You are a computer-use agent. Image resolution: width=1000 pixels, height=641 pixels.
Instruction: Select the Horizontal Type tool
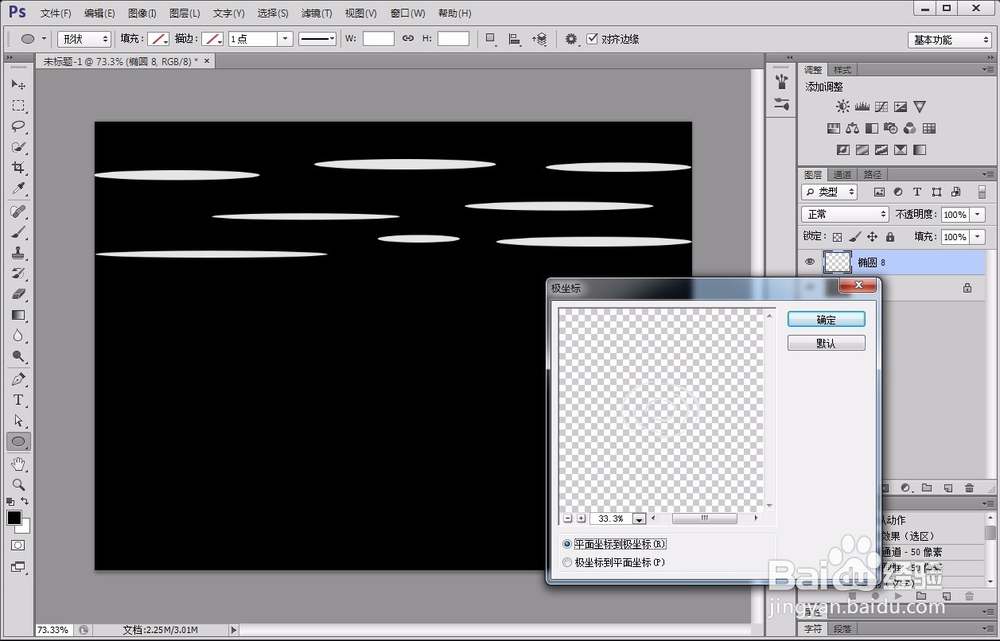pyautogui.click(x=18, y=400)
